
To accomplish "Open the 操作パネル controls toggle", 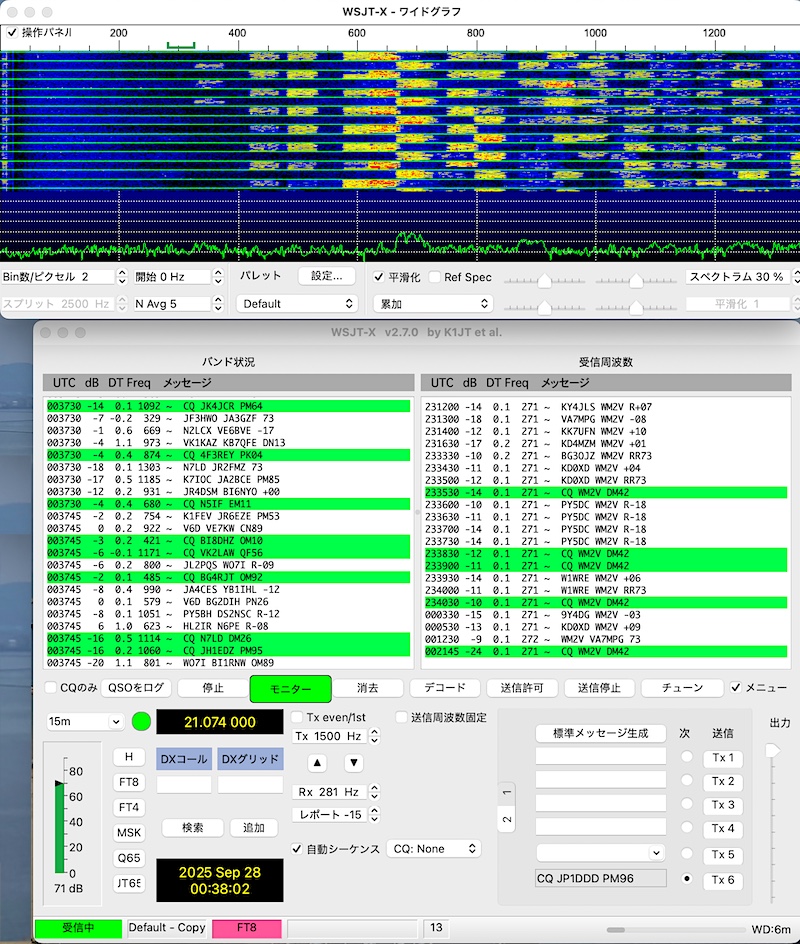I will (x=12, y=32).
